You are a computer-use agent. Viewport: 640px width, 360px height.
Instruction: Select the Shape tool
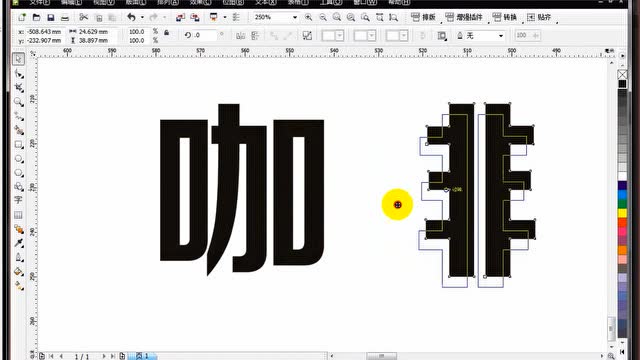18,74
